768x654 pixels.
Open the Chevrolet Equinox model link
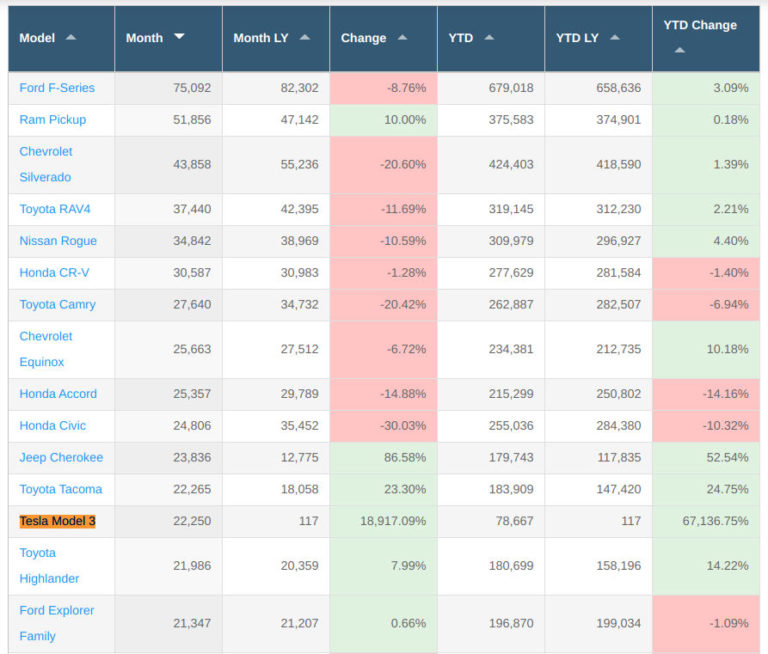46,349
